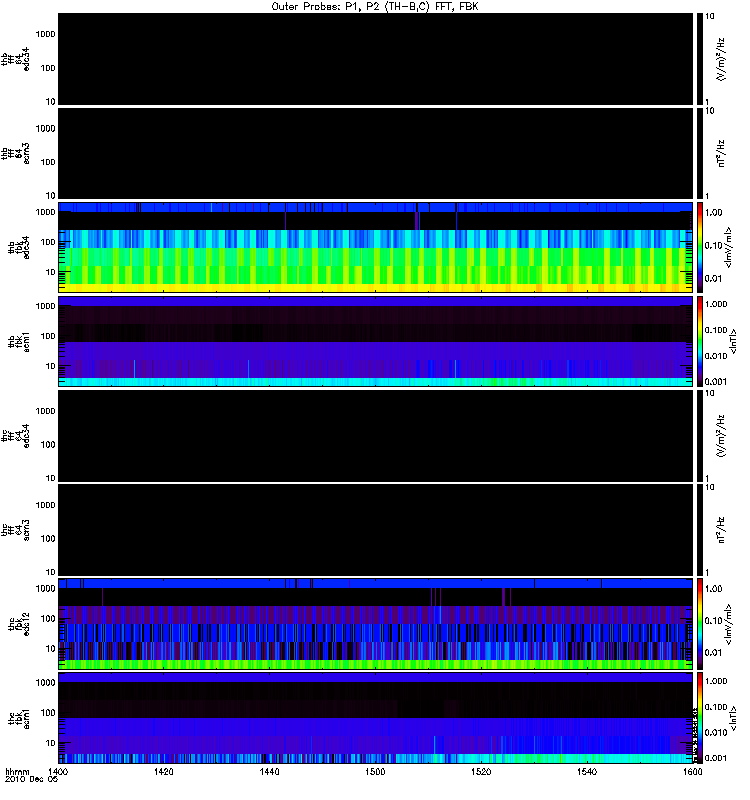Click the 1520 time axis label

click(481, 771)
